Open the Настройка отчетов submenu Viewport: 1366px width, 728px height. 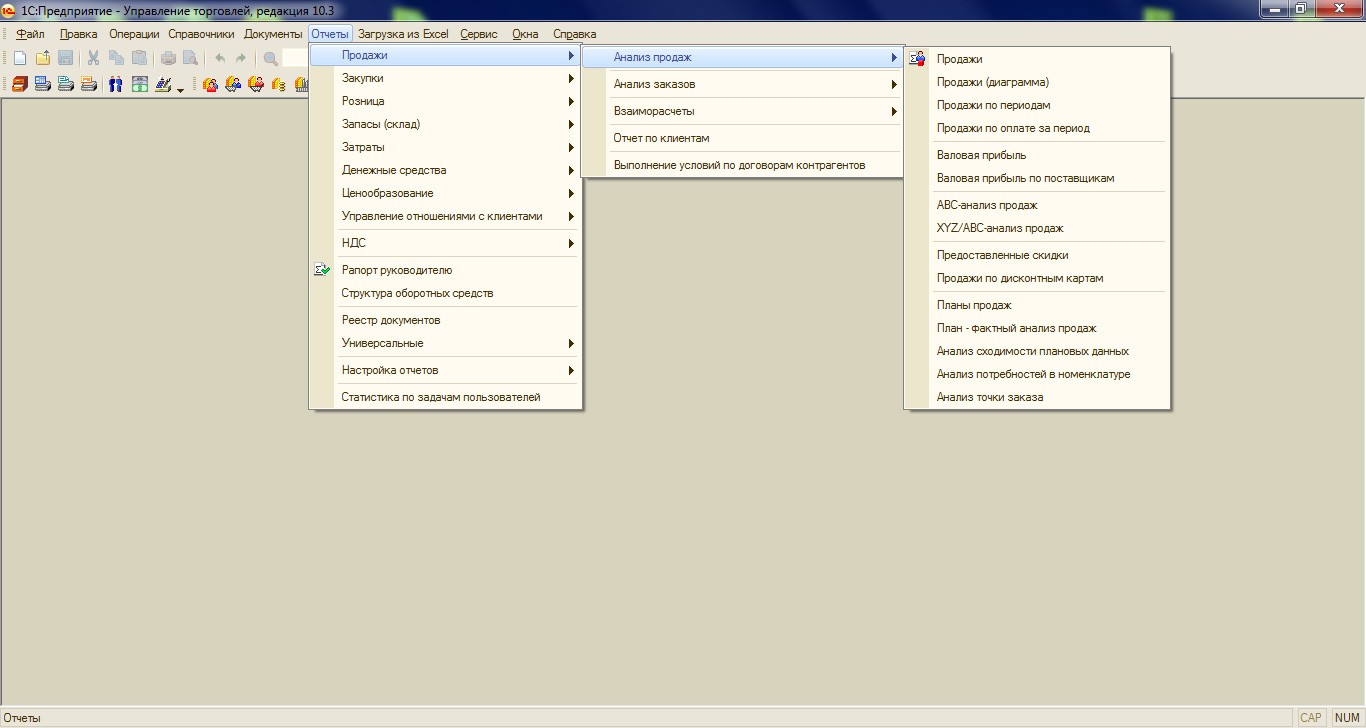click(x=445, y=370)
